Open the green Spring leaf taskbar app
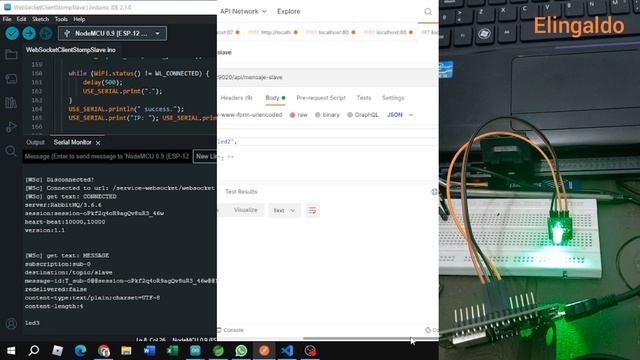The height and width of the screenshot is (360, 640). pos(218,351)
